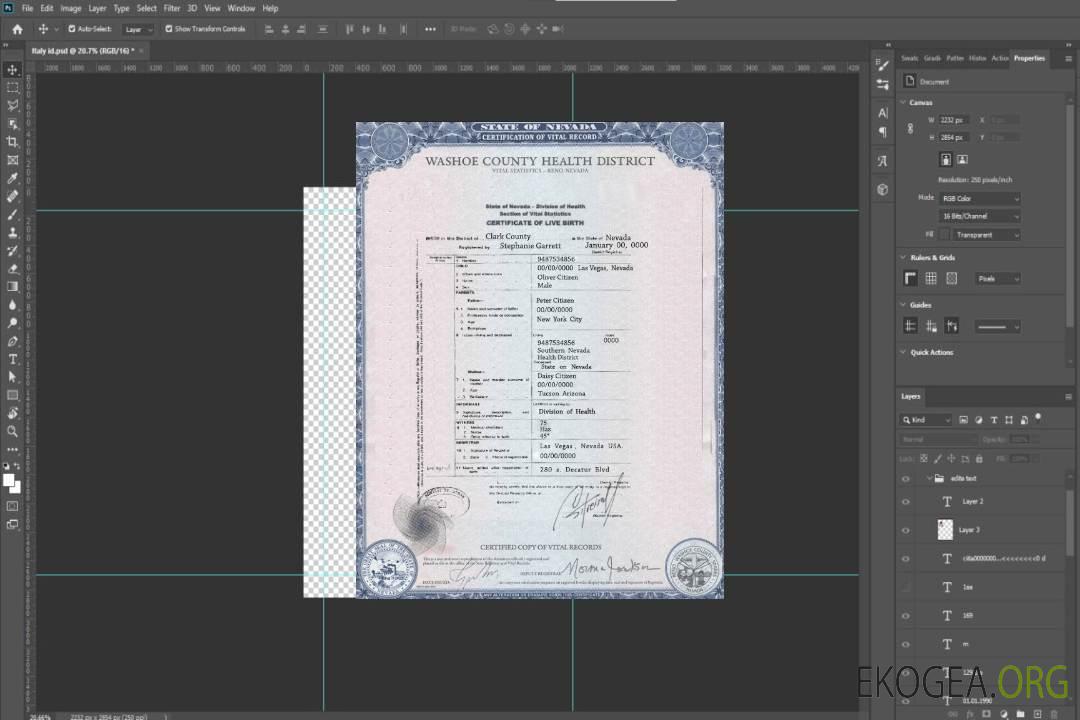Image resolution: width=1080 pixels, height=720 pixels.
Task: Toggle rulers icon in Rulers & Grids
Action: [911, 278]
